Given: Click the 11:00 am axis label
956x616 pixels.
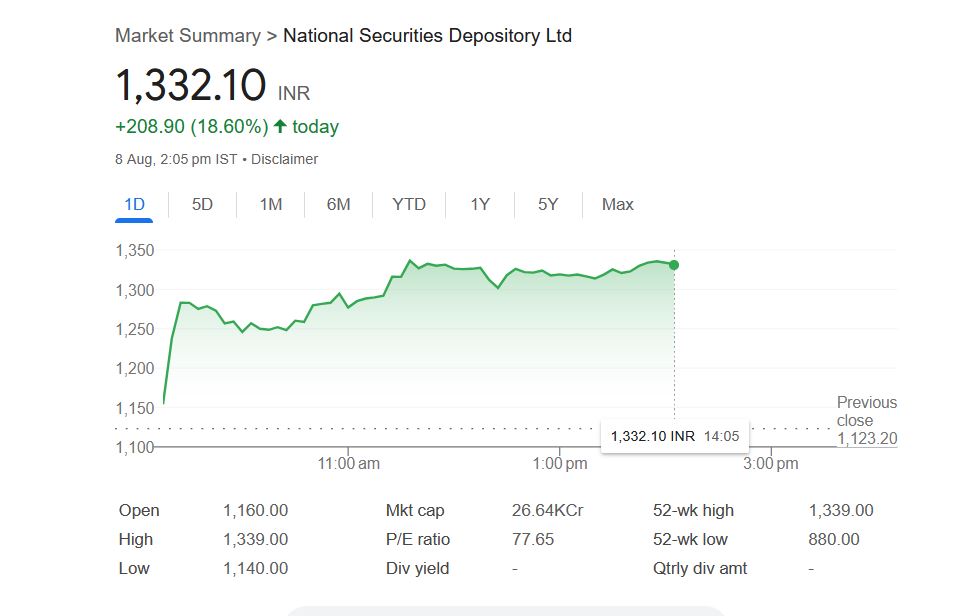Looking at the screenshot, I should (349, 464).
